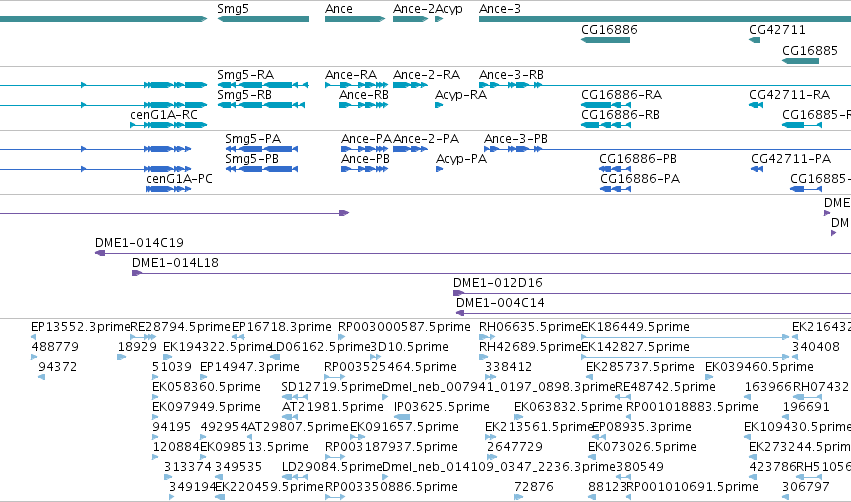Open the DME1-014C19 clone label
Viewport: 851px width, 502px height.
tap(139, 243)
